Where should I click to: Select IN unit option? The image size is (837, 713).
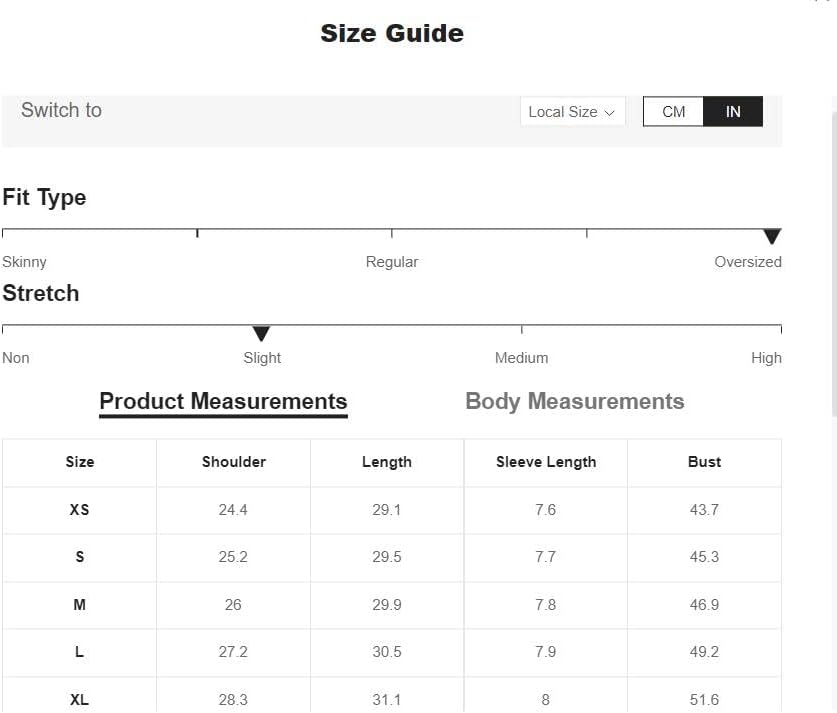[x=733, y=112]
